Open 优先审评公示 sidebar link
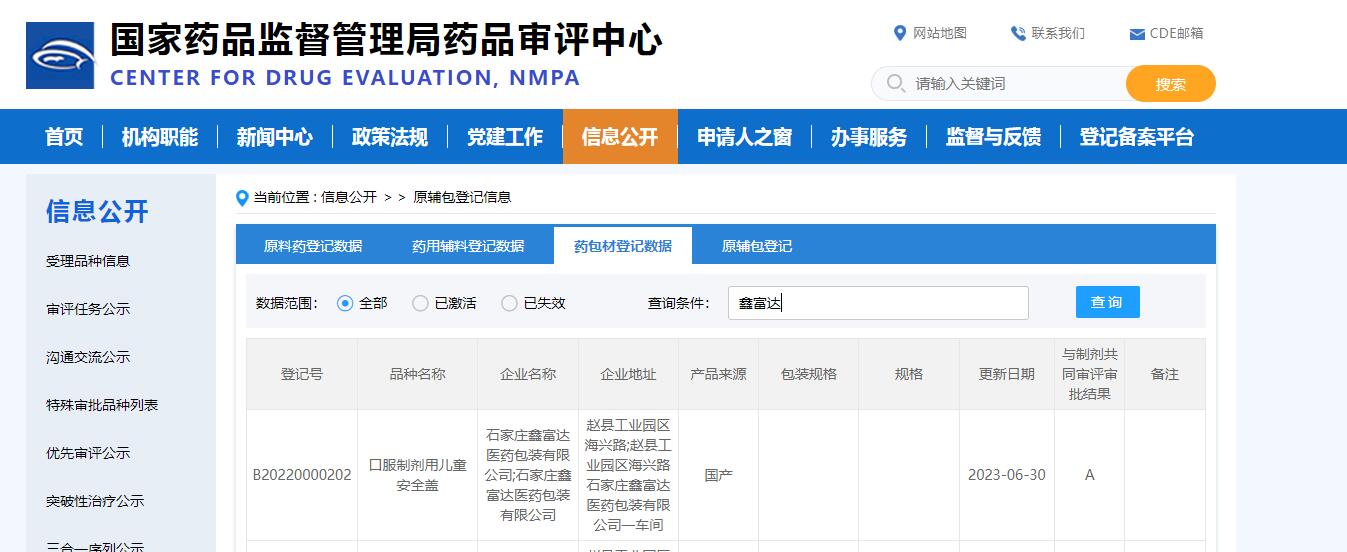Viewport: 1347px width, 552px height. pos(88,453)
